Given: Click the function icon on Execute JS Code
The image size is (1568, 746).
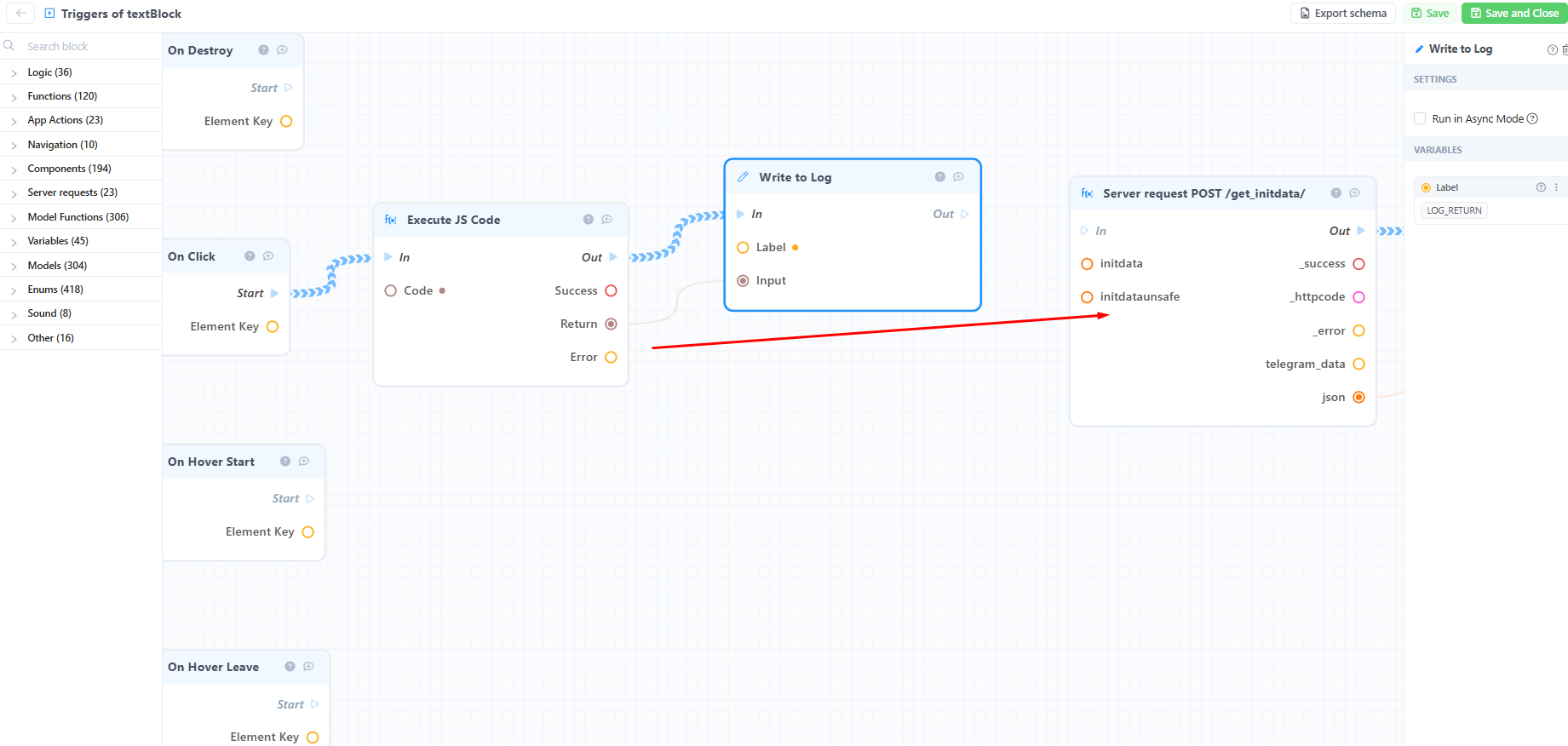Looking at the screenshot, I should tap(391, 220).
